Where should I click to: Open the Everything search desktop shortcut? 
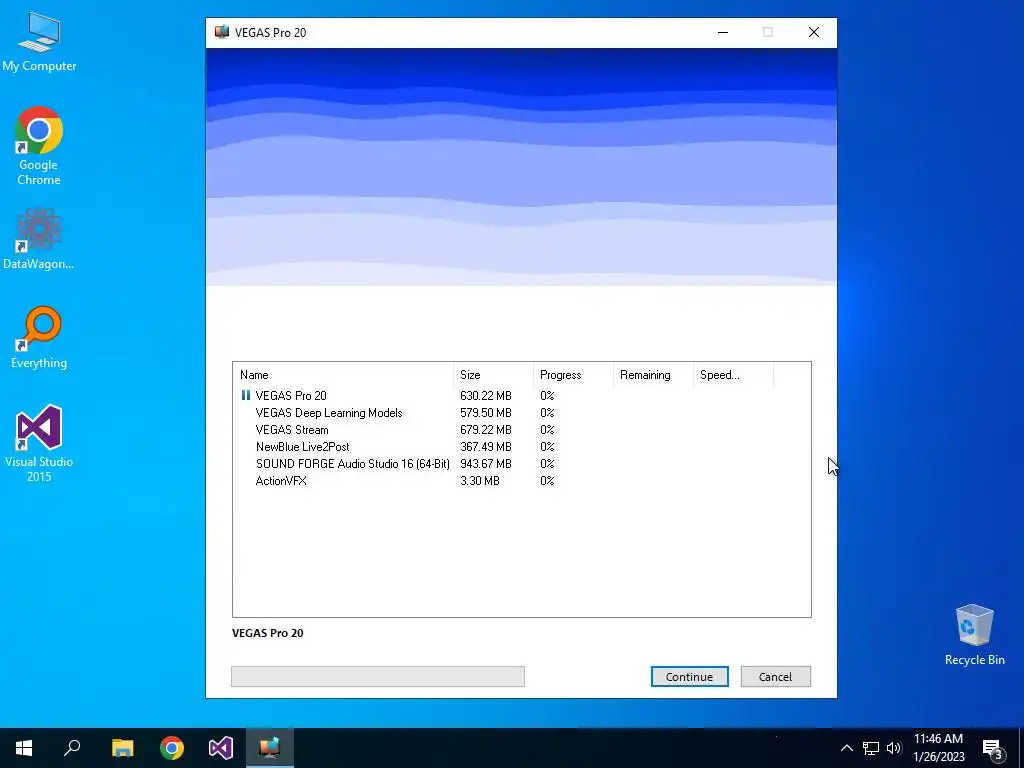tap(39, 338)
